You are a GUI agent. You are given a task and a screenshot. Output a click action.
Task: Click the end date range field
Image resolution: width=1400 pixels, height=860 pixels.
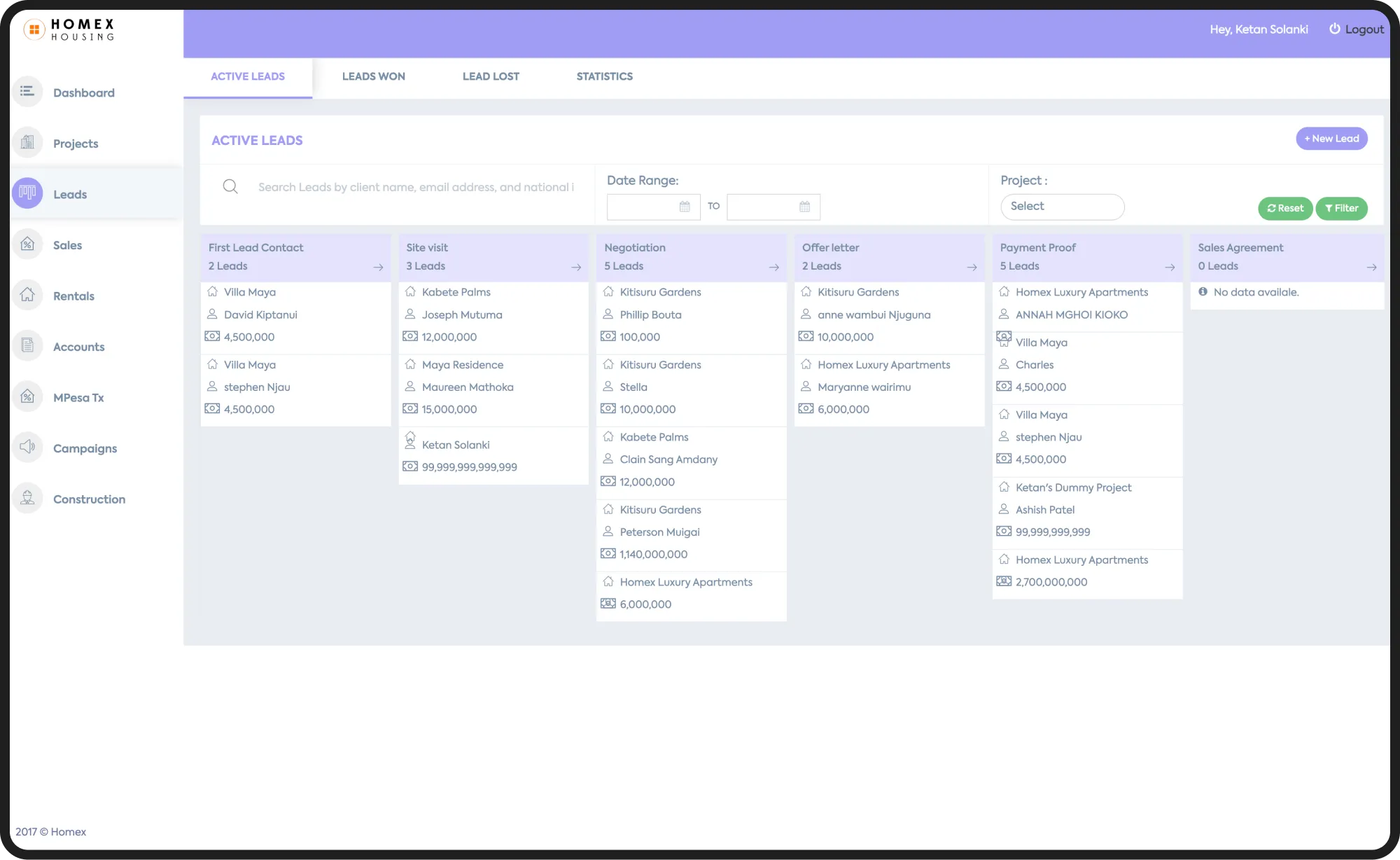773,207
